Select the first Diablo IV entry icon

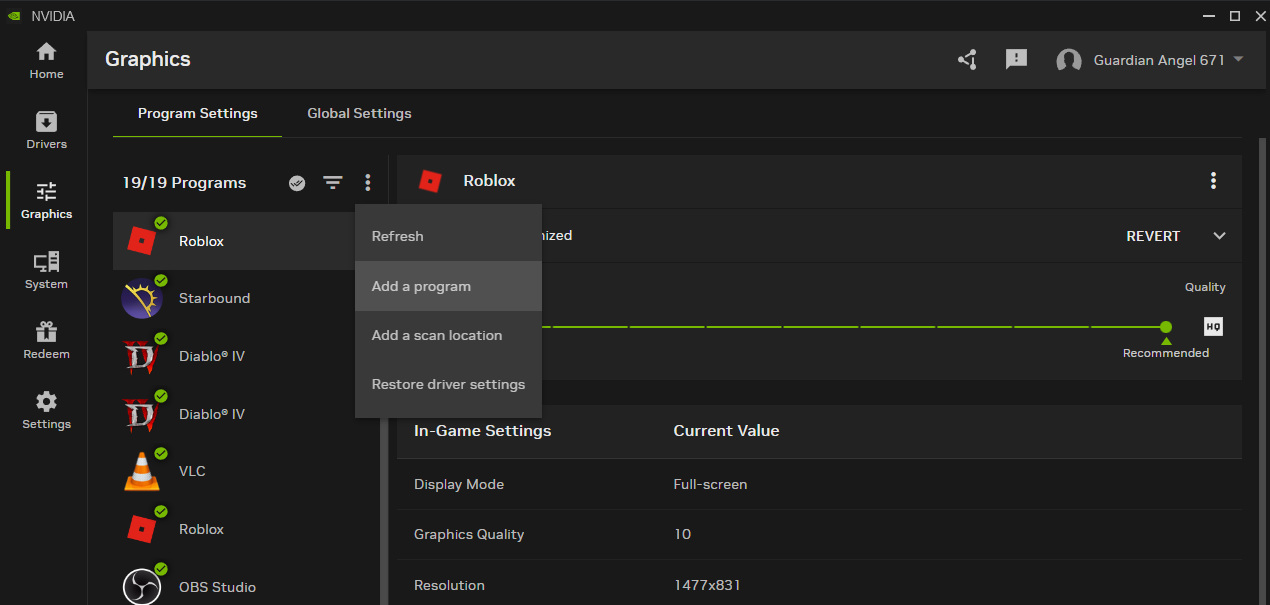click(x=141, y=356)
